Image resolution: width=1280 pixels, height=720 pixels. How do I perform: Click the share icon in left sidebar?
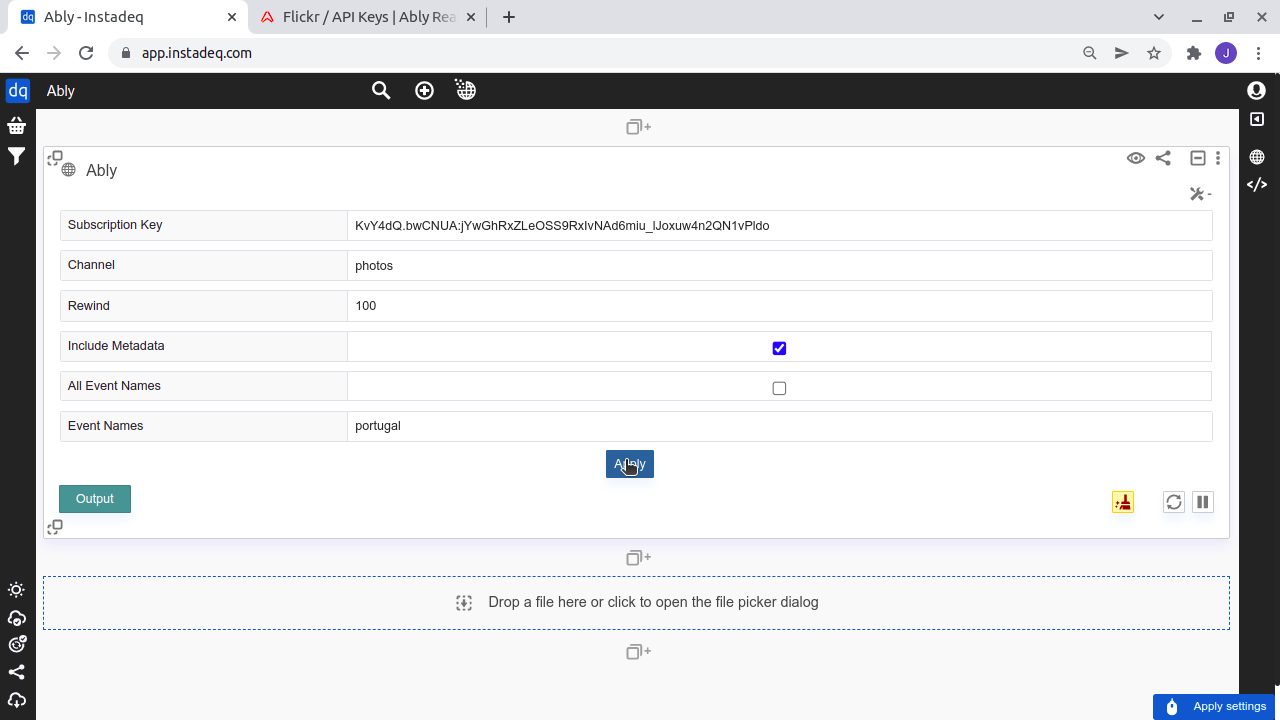16,672
